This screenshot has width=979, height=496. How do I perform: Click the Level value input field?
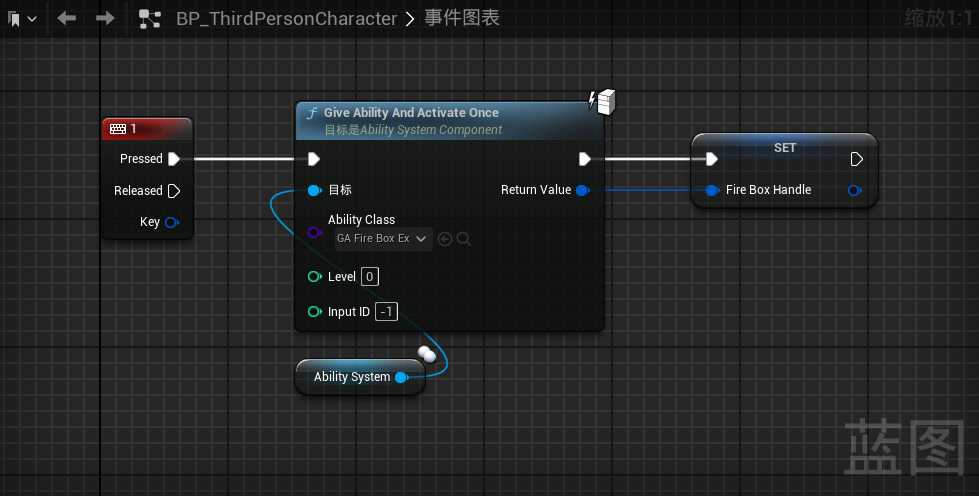(x=370, y=276)
